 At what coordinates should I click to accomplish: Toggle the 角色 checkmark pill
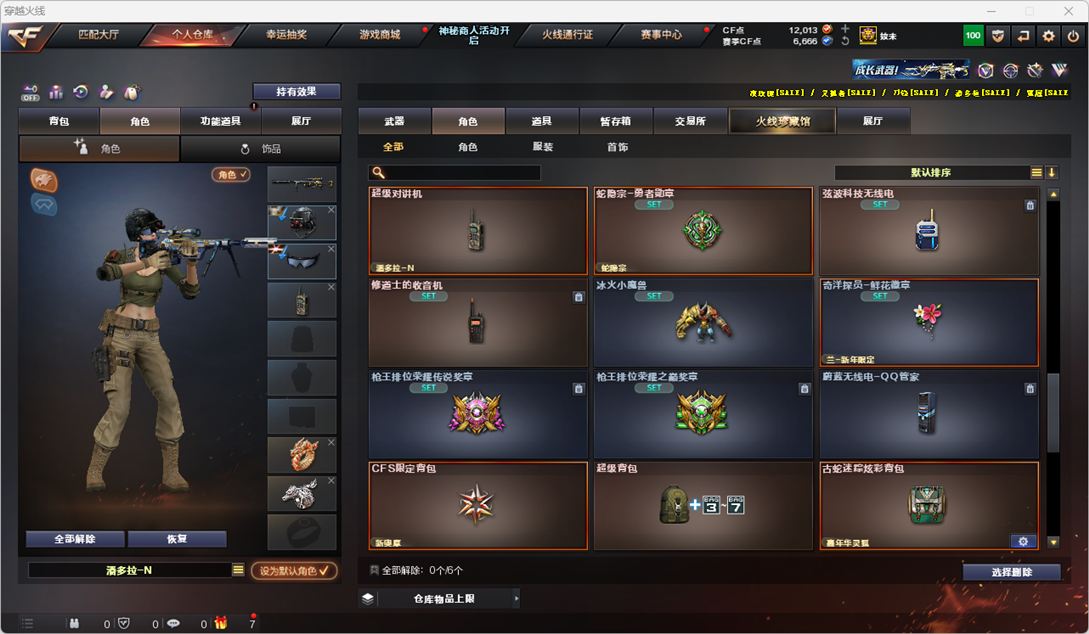pos(231,174)
